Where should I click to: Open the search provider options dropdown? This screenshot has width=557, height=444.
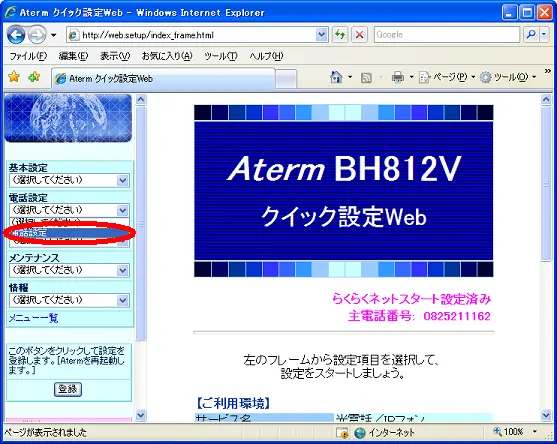click(545, 34)
